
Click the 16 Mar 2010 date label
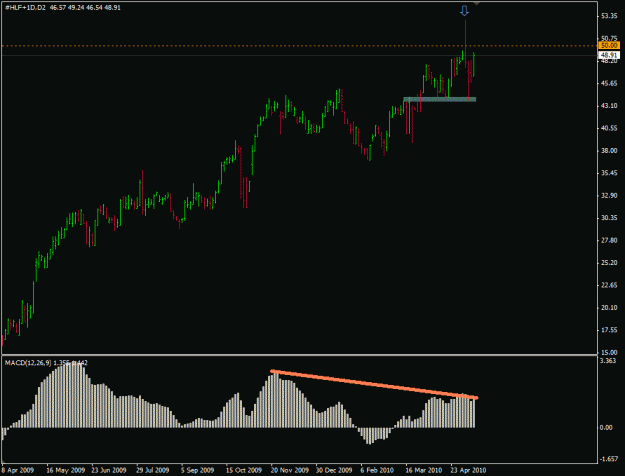[x=424, y=470]
